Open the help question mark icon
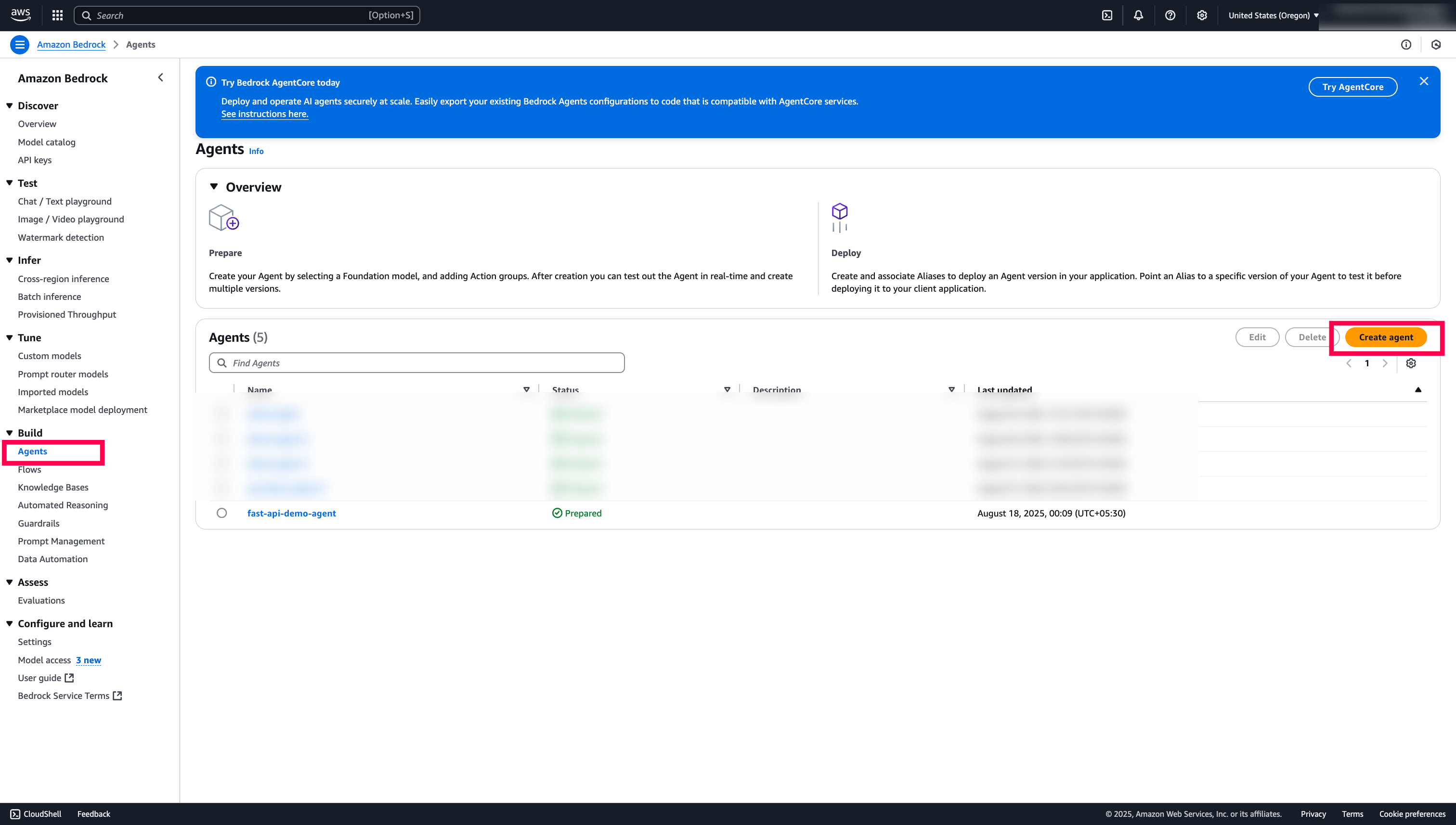 [x=1170, y=15]
